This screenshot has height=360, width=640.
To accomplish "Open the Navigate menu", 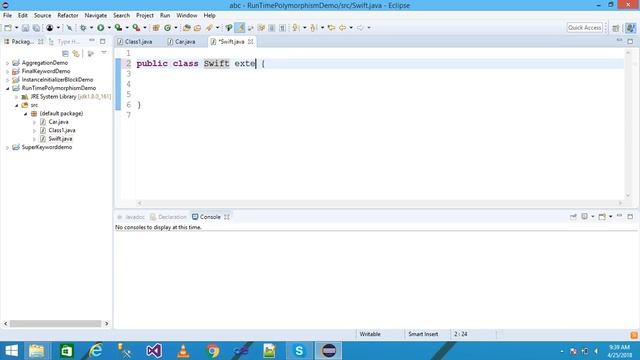I will pyautogui.click(x=96, y=16).
